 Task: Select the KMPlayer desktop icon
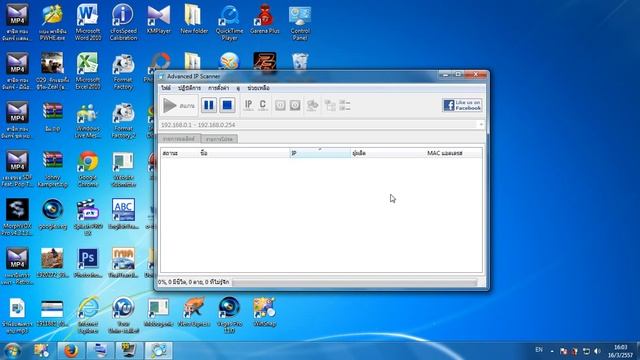159,20
